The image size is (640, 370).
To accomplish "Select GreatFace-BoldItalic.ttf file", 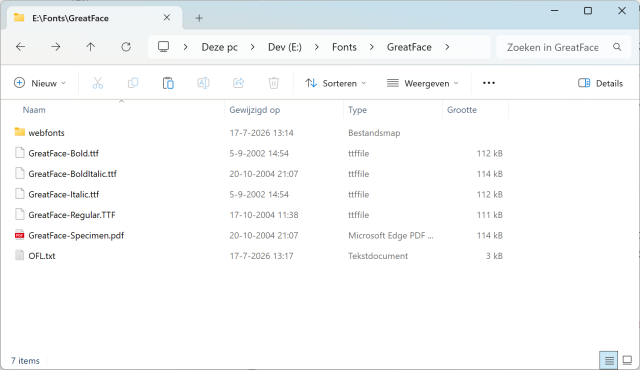I will coord(73,174).
